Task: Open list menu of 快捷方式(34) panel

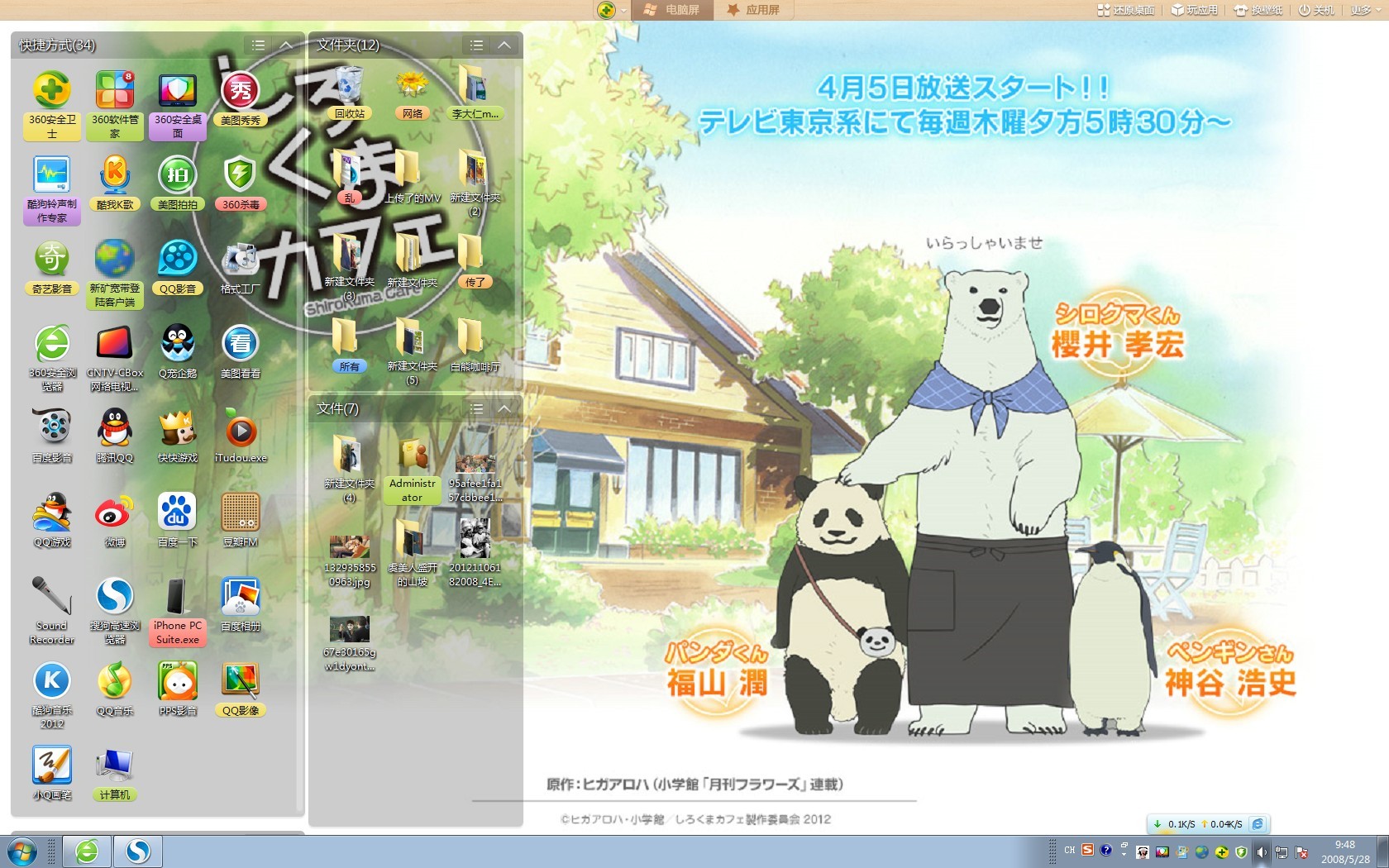Action: [258, 45]
